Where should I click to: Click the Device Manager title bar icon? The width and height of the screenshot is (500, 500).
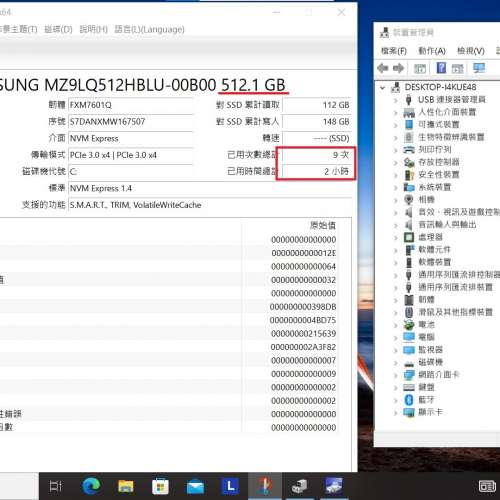pos(385,32)
